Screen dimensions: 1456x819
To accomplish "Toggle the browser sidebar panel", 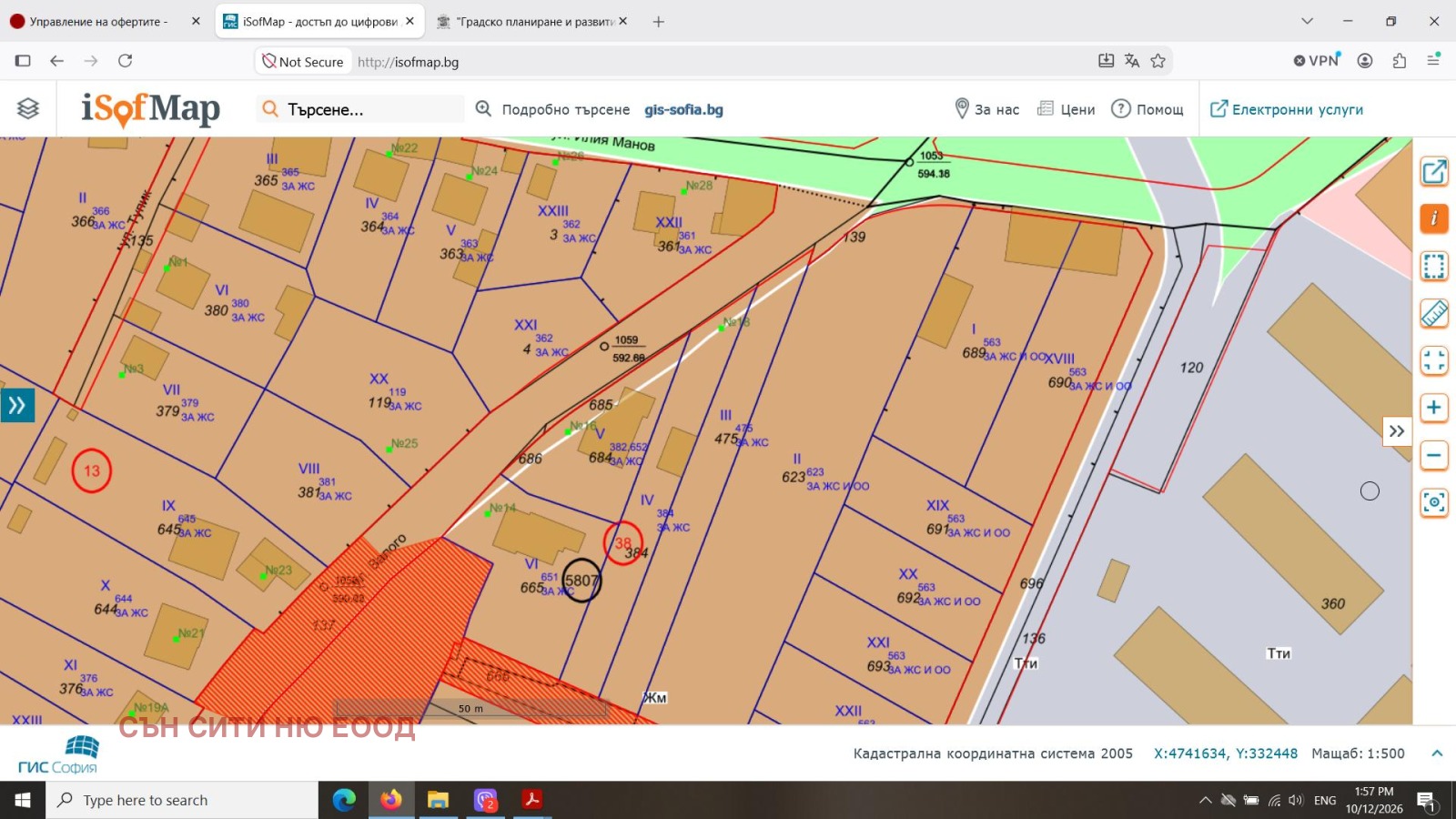I will (23, 61).
